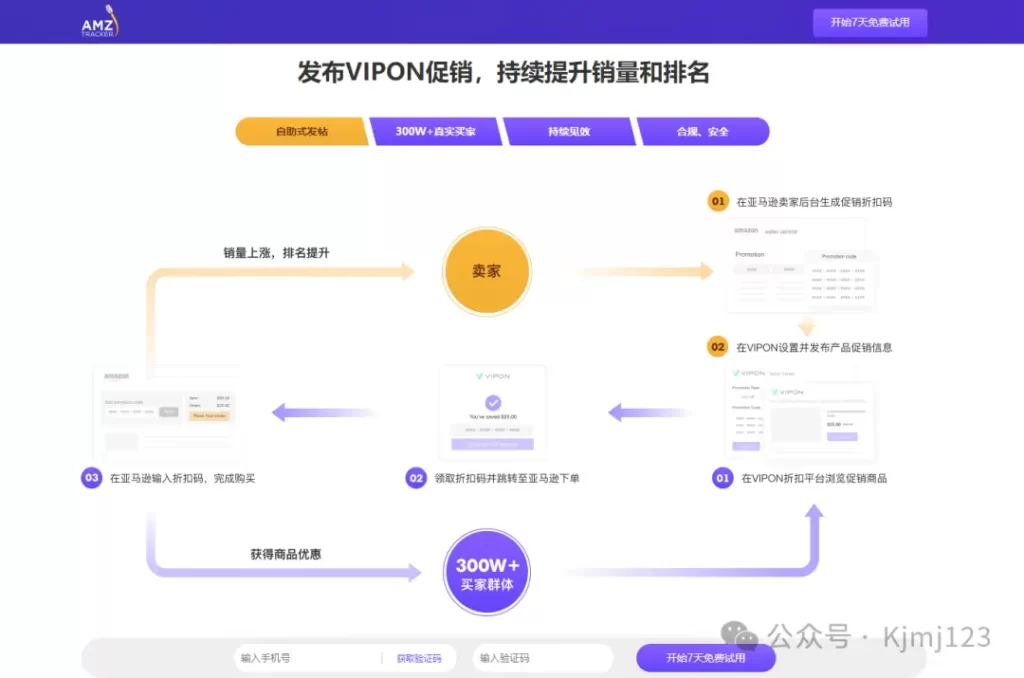Click the VIPON coupon saved thumbnail
This screenshot has height=678, width=1024.
pos(492,412)
